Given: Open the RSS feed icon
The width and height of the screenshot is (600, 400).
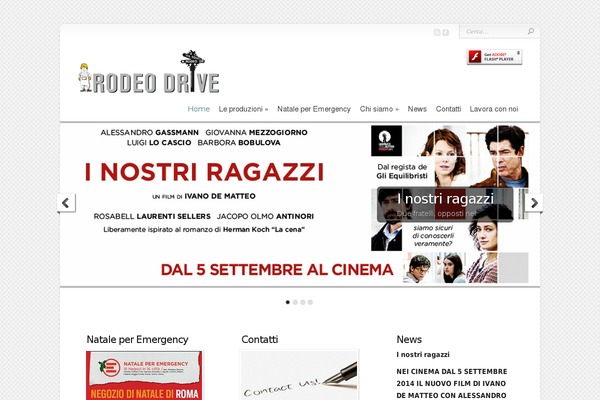Looking at the screenshot, I should pyautogui.click(x=437, y=33).
